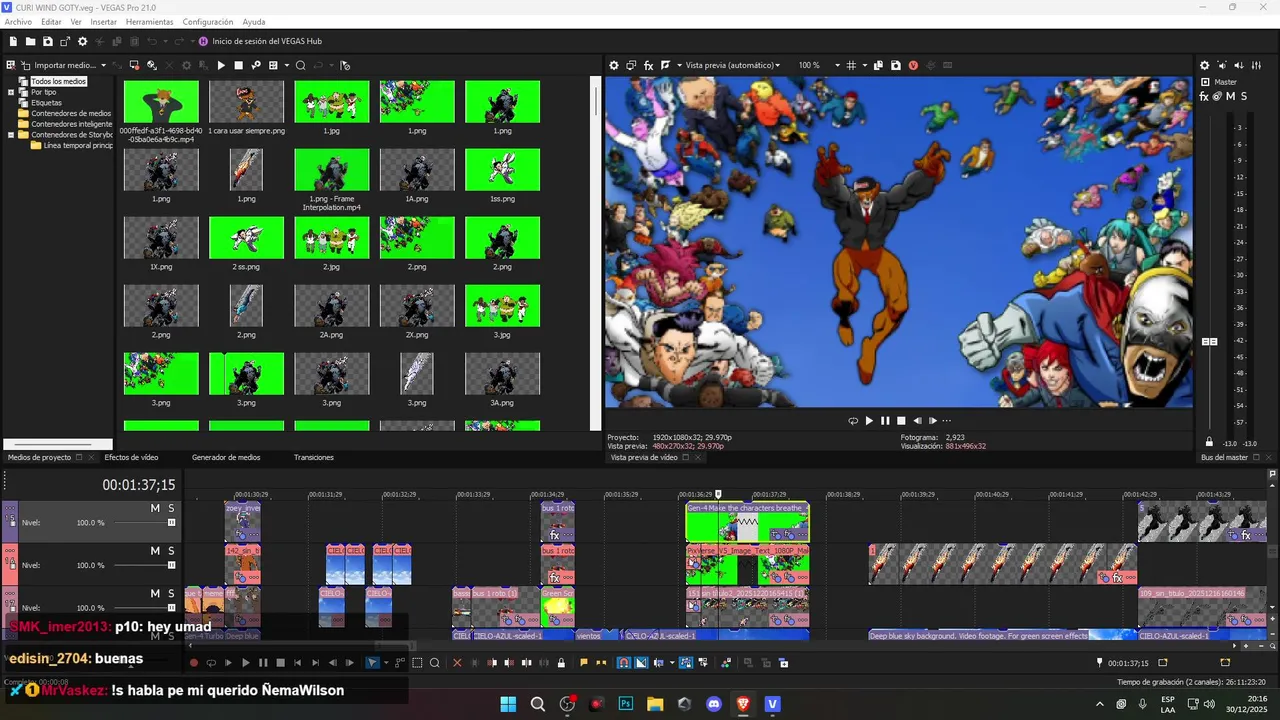Click the VEGAS Hub purple icon
Screen dimensions: 1280x720
pos(203,41)
